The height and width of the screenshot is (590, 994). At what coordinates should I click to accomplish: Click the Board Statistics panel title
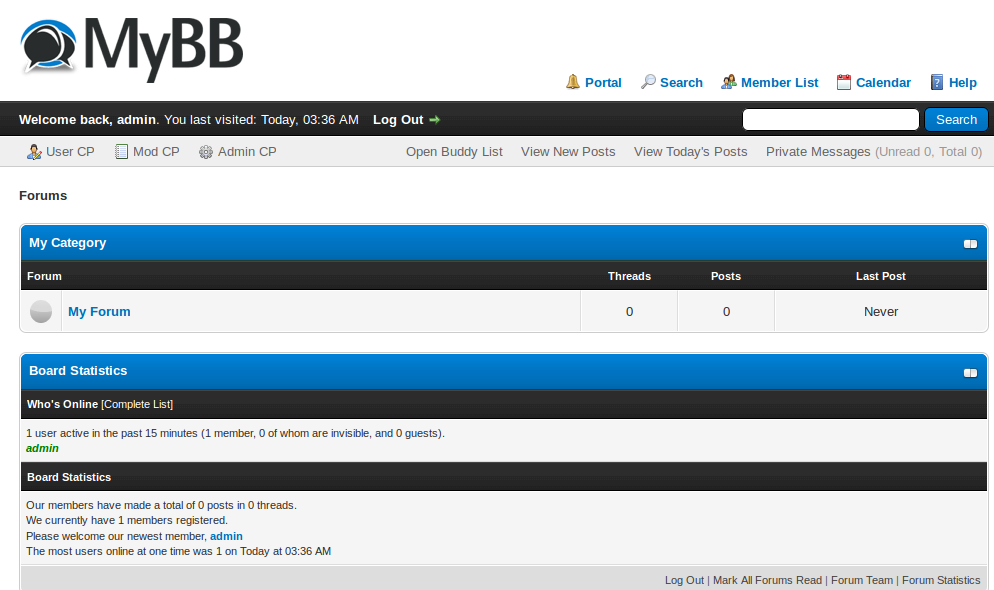78,371
